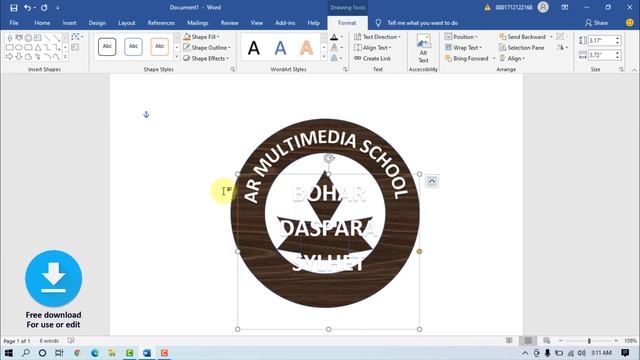Screen dimensions: 640x360
Task: Open the Edit Shape dropdown icon
Action: click(x=77, y=37)
